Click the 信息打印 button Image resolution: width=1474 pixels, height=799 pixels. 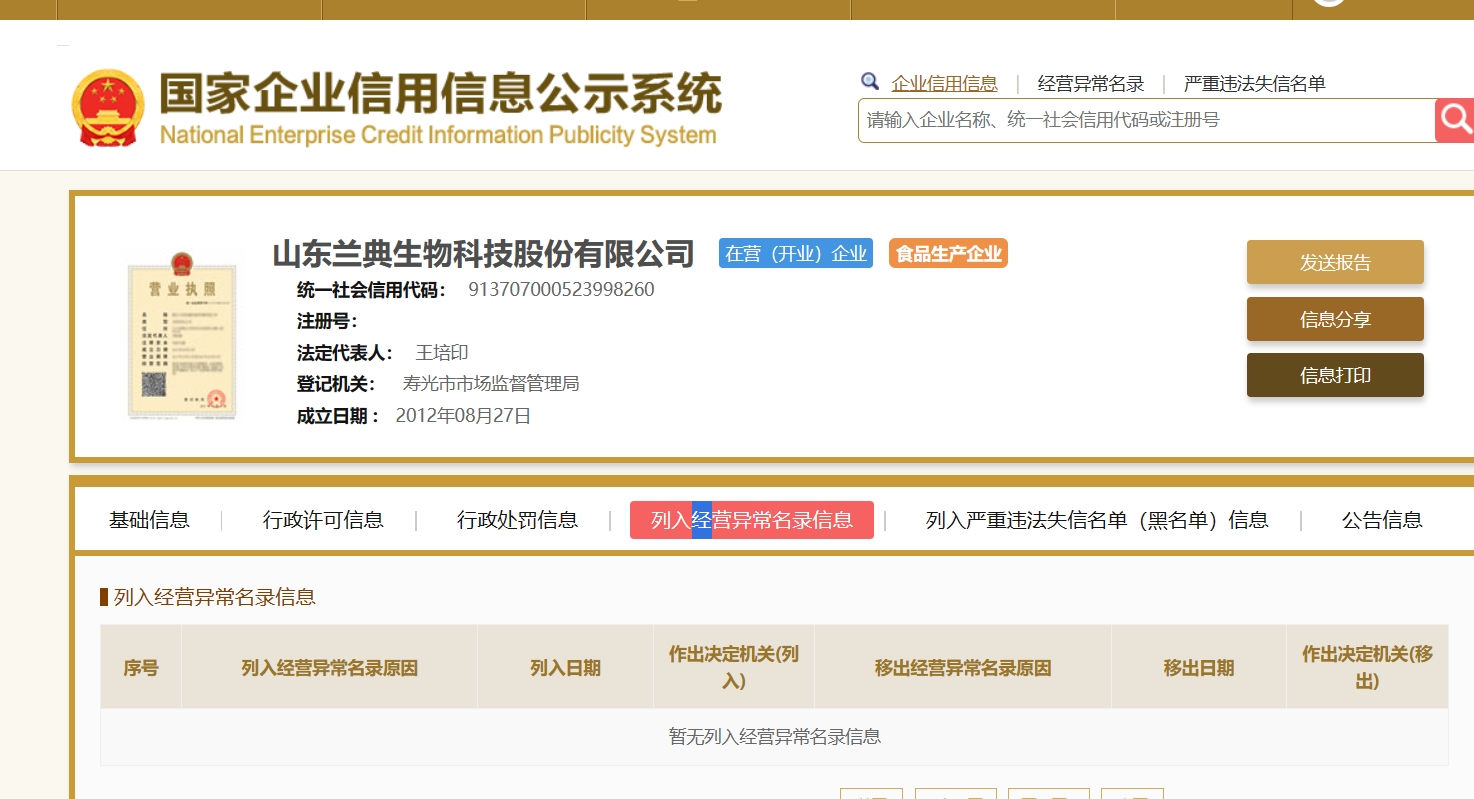[x=1335, y=375]
